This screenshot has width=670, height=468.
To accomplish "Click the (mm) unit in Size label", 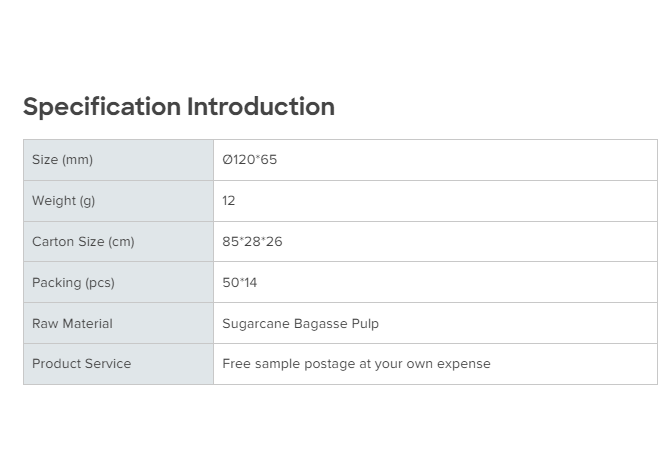I will tap(76, 160).
